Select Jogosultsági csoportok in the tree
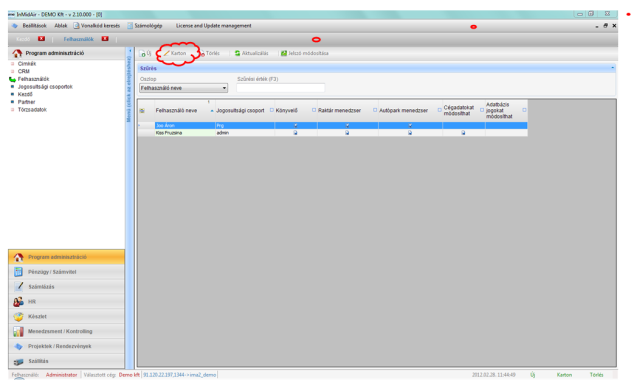 (45, 87)
